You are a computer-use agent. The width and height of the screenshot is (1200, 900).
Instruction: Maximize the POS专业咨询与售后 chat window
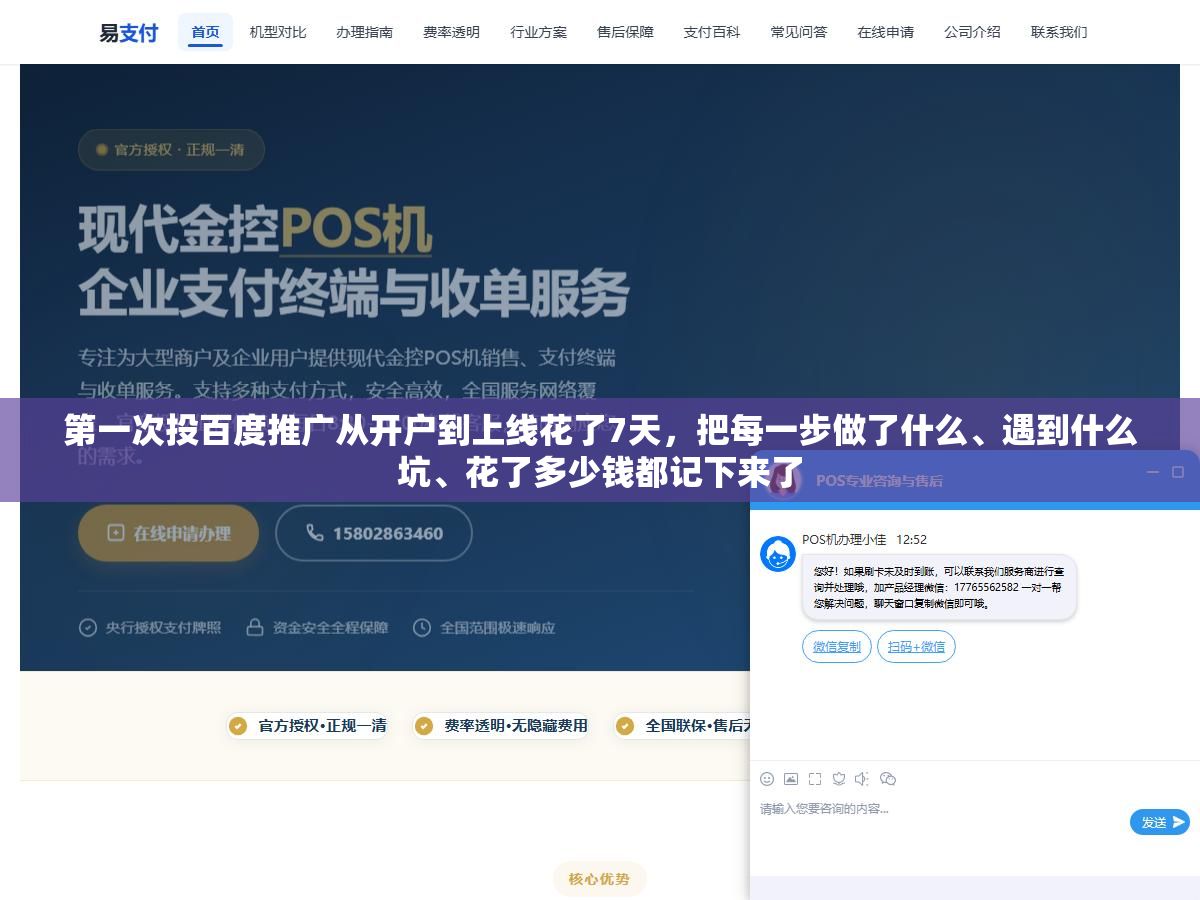(x=1178, y=472)
